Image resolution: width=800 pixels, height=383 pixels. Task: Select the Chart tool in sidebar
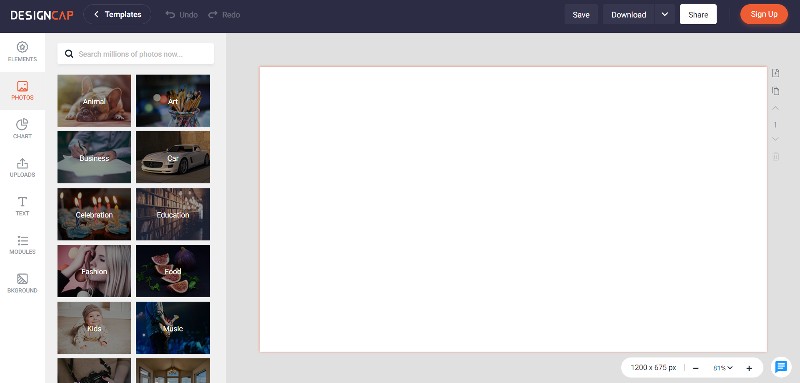point(22,129)
